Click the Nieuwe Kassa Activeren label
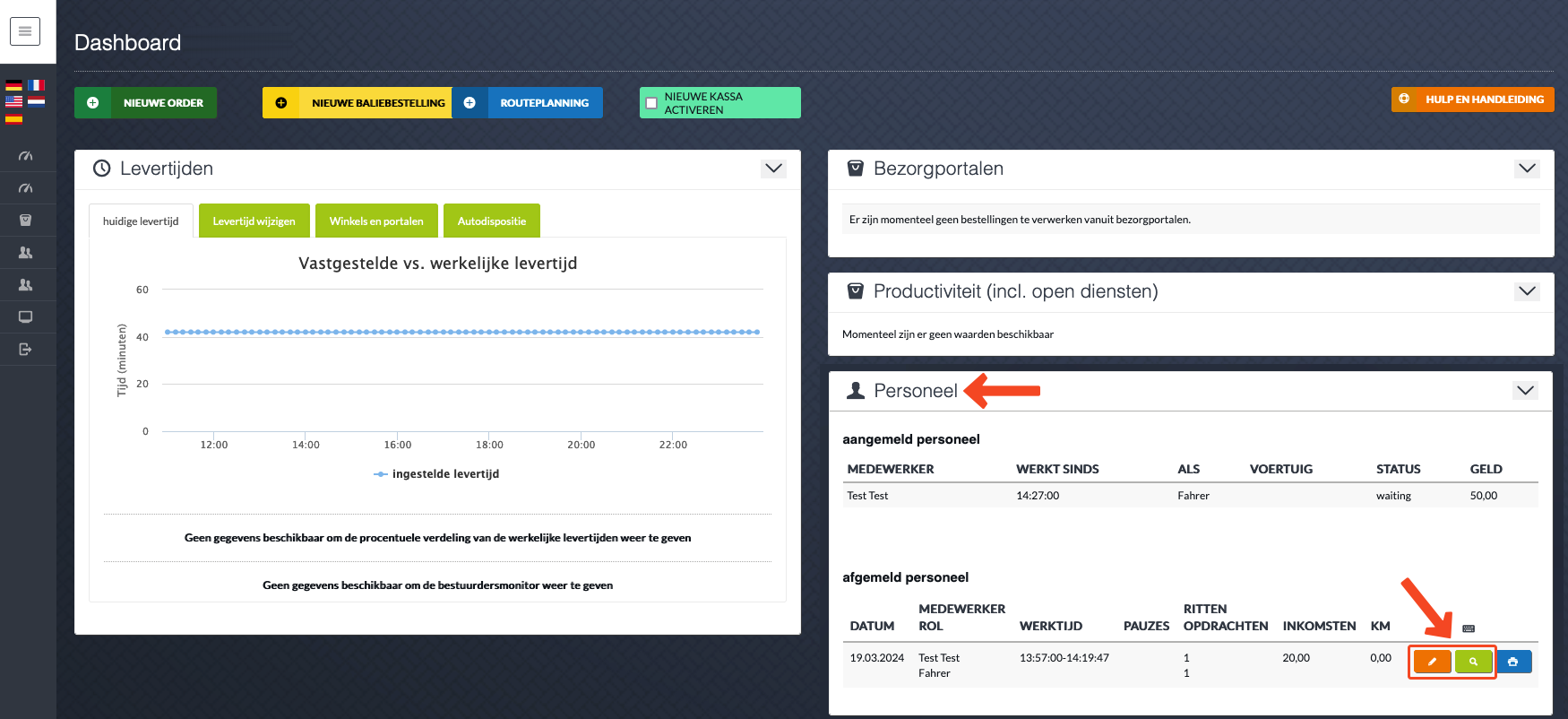The width and height of the screenshot is (1568, 719). (x=703, y=103)
